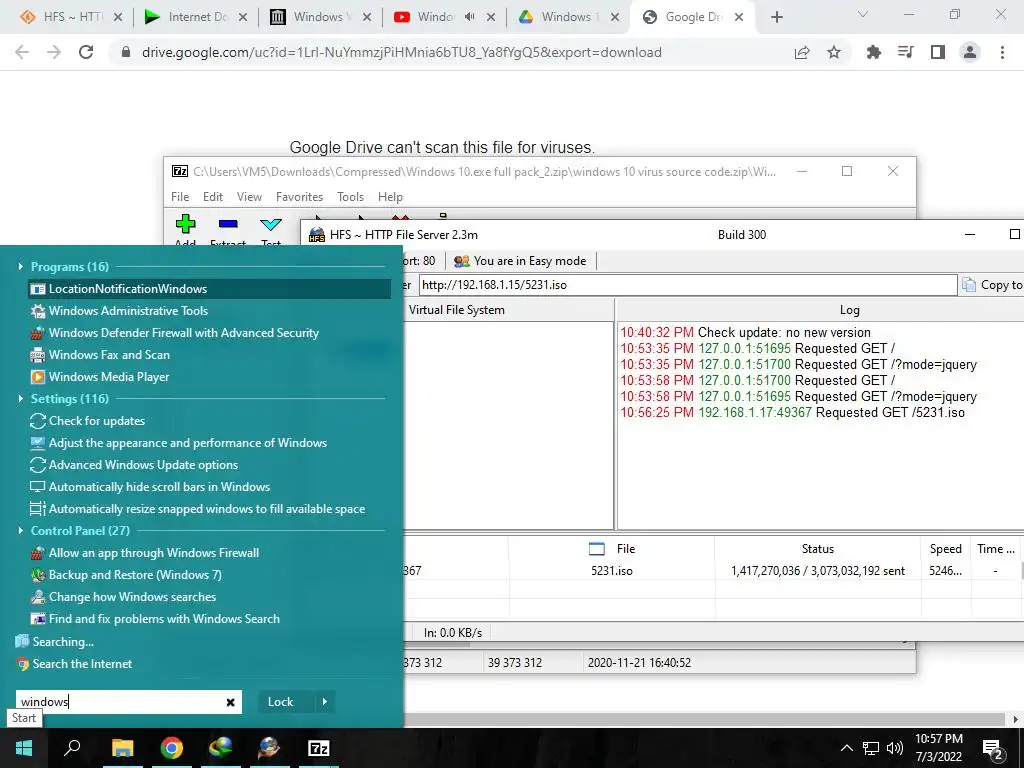
Task: Show hidden system tray icons chevron
Action: click(x=846, y=748)
